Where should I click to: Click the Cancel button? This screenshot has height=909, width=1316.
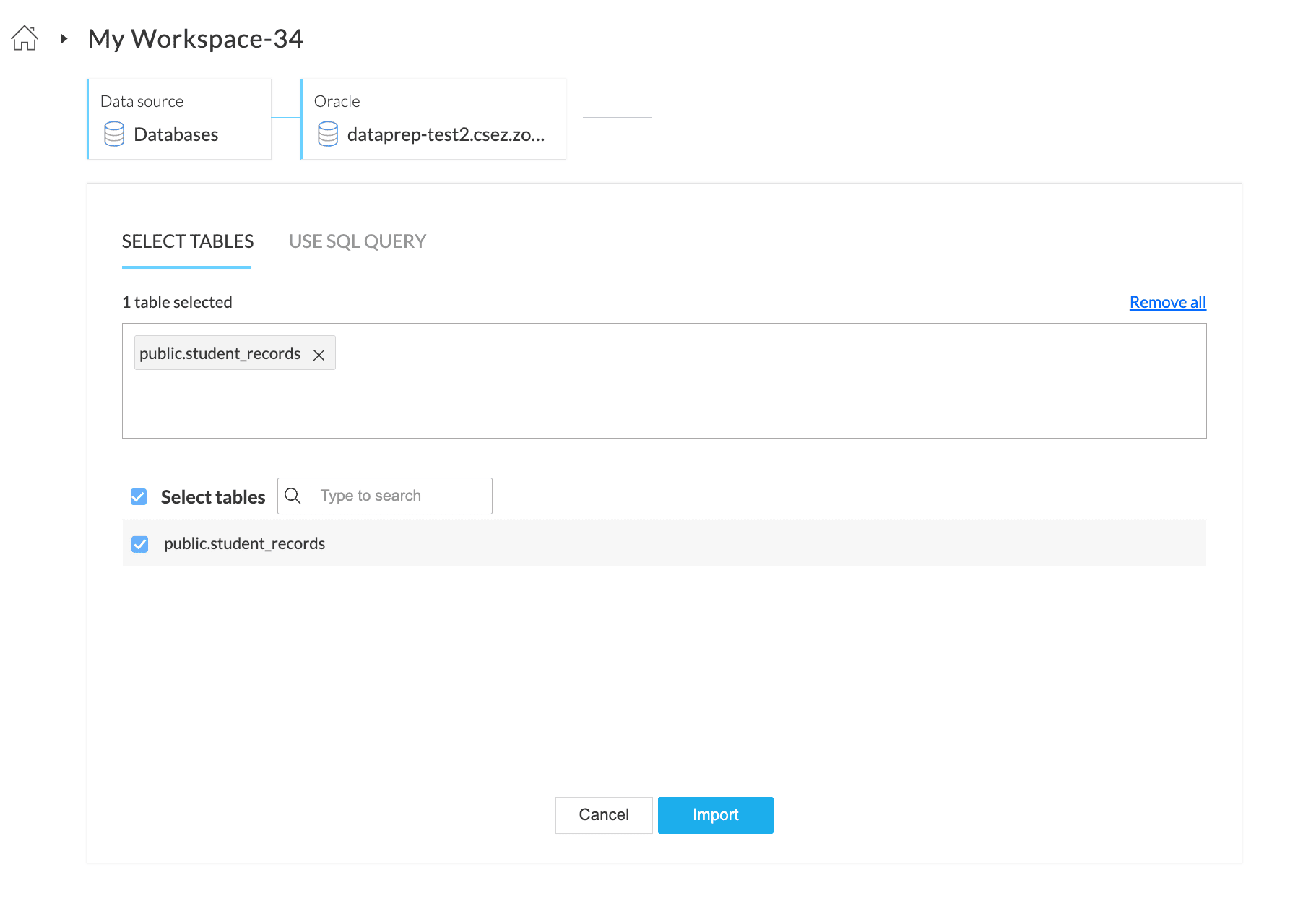click(604, 815)
